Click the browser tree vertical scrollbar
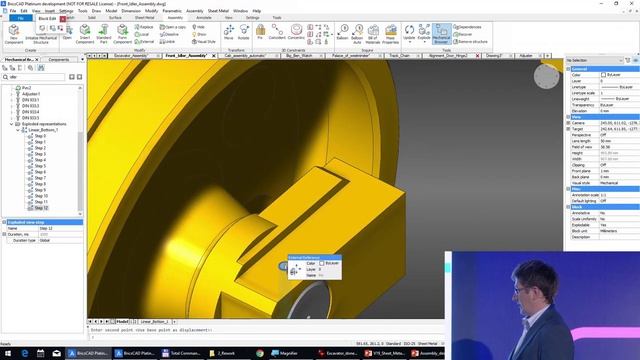640x360 pixels. pos(80,150)
